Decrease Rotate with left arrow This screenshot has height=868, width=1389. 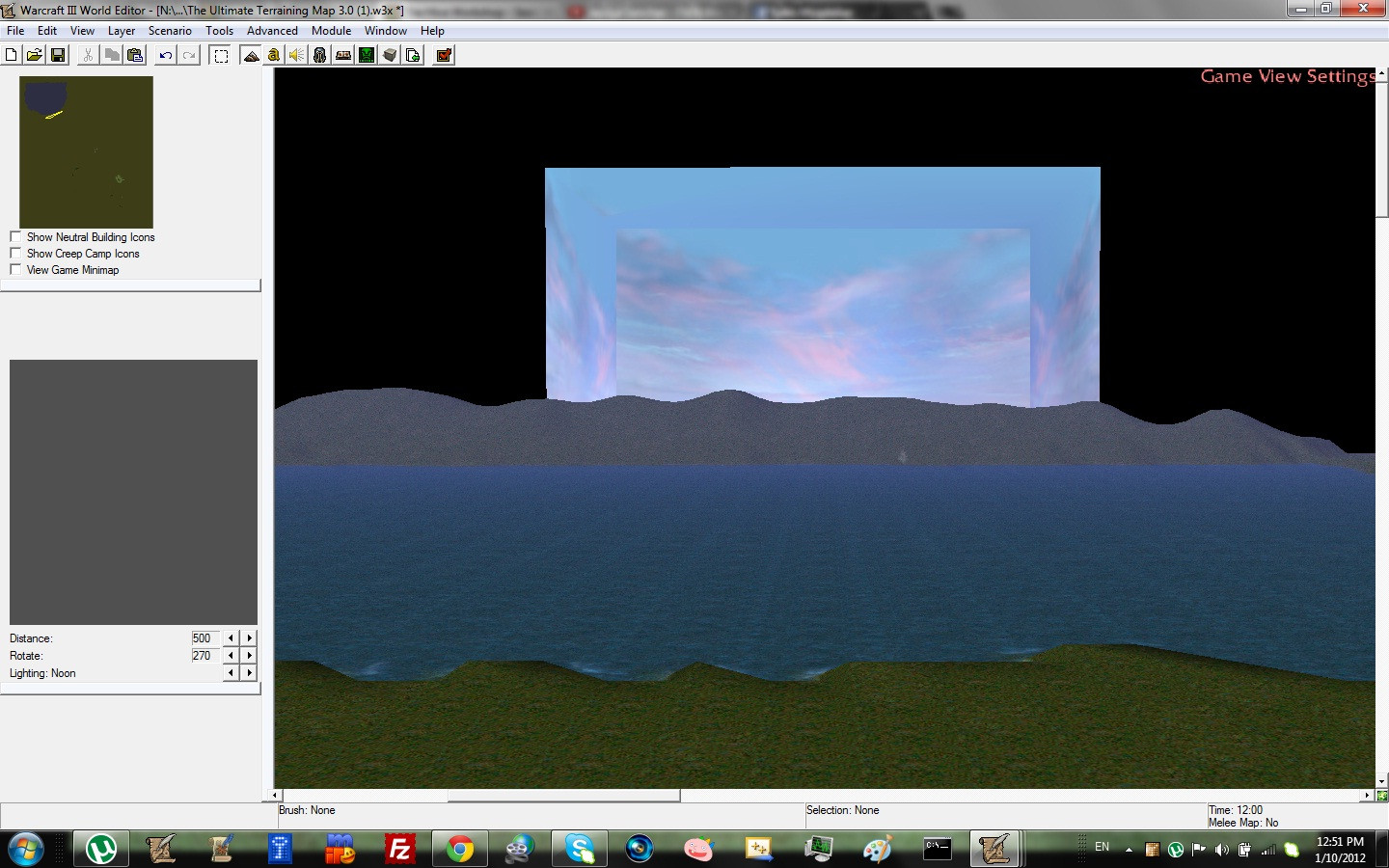tap(231, 656)
